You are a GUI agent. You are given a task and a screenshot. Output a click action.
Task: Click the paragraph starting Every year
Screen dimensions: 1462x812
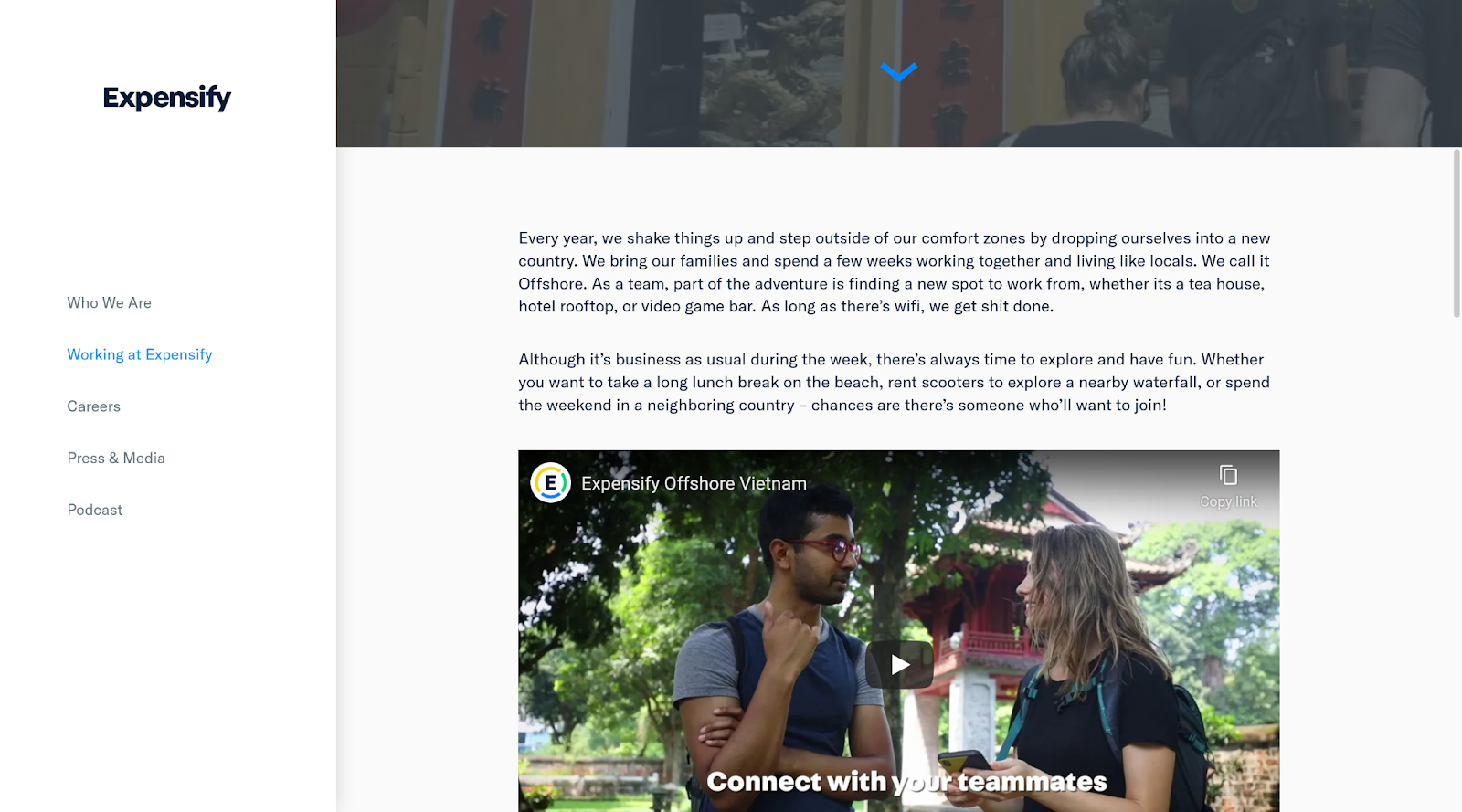point(895,272)
